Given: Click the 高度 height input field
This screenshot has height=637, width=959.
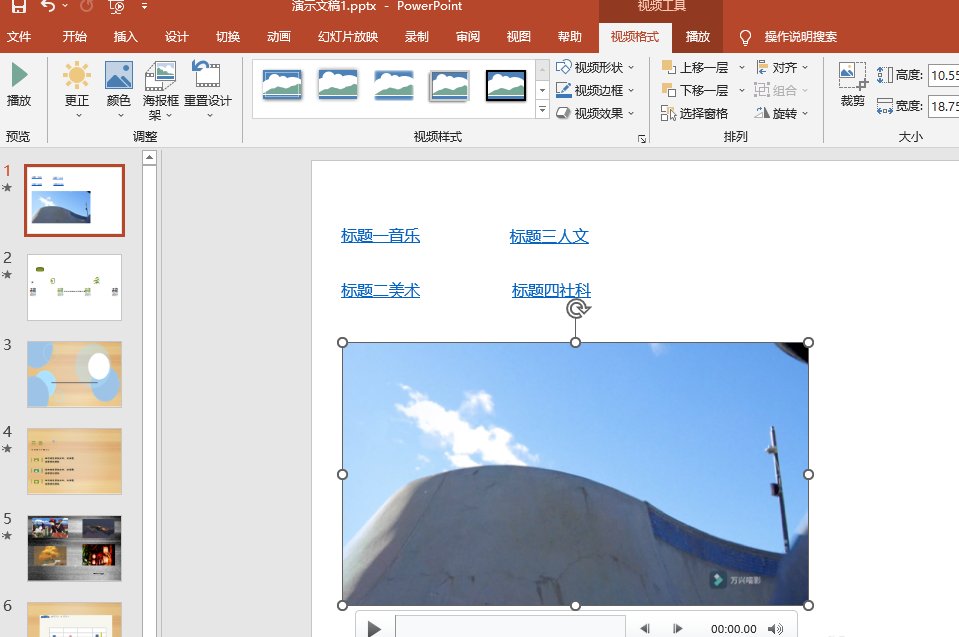Looking at the screenshot, I should (x=943, y=75).
